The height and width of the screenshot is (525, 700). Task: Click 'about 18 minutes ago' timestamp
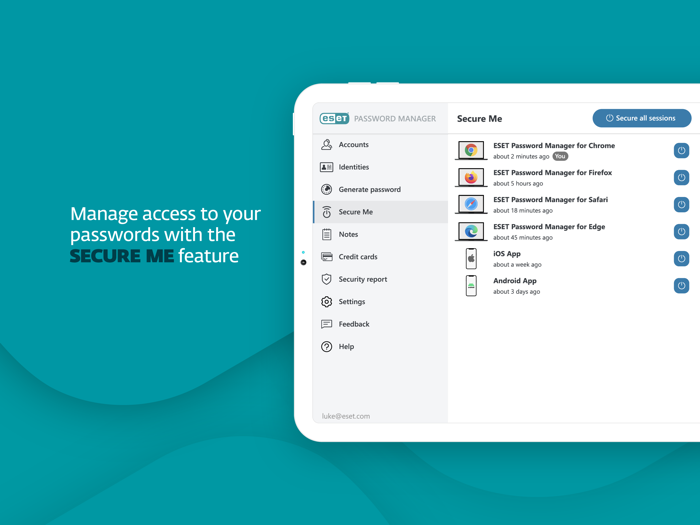523,211
